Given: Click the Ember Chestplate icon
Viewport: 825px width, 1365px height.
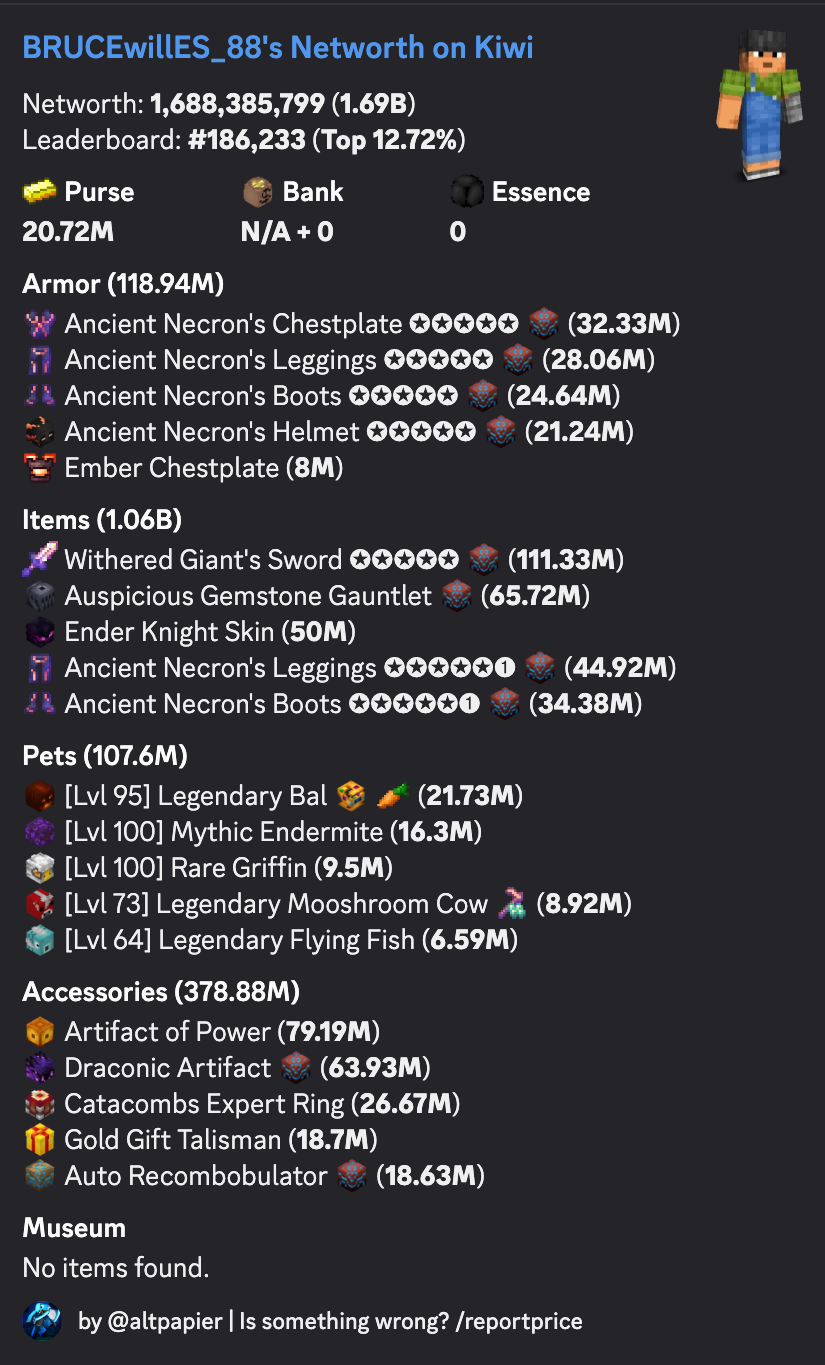Looking at the screenshot, I should pyautogui.click(x=39, y=468).
